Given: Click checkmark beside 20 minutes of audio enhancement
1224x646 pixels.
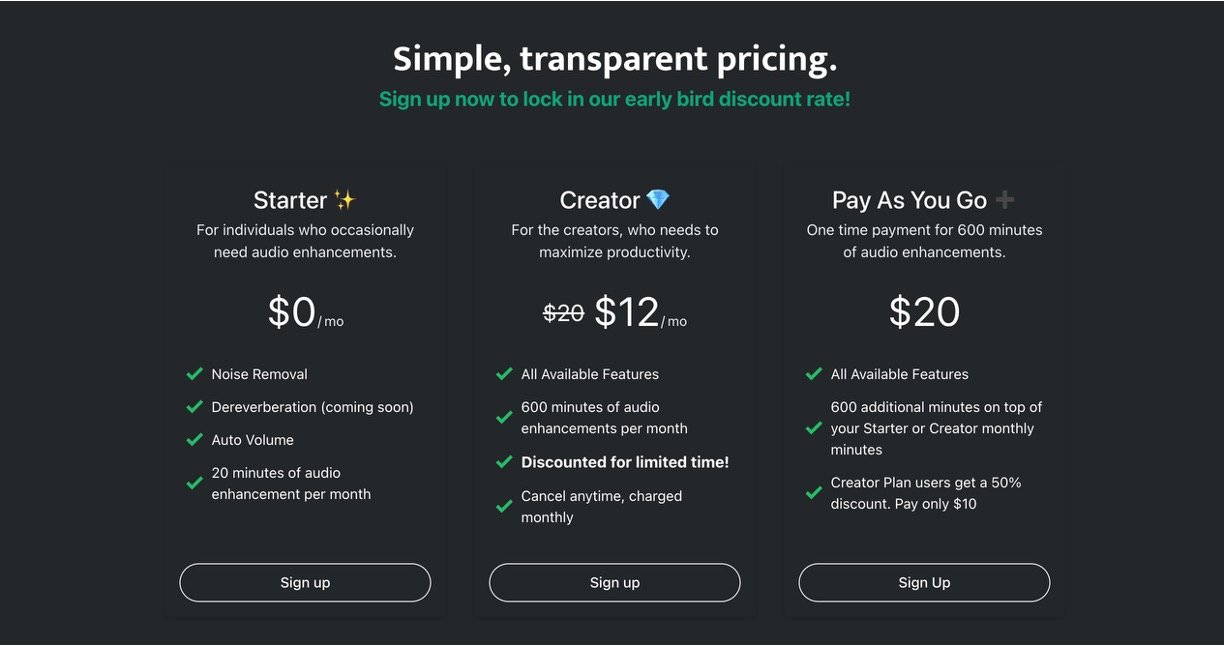Looking at the screenshot, I should tap(195, 484).
